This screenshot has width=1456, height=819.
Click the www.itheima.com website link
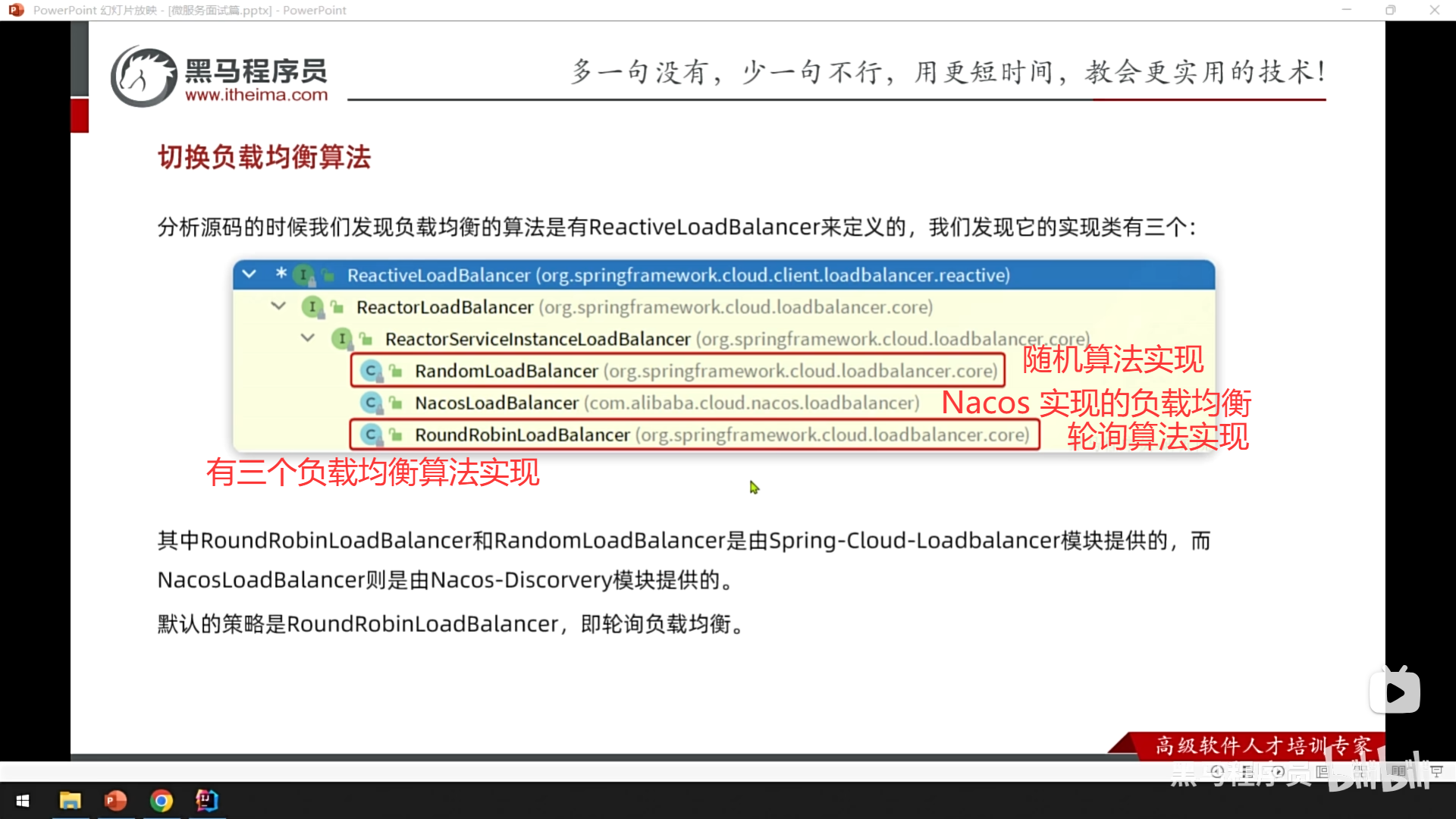[256, 95]
